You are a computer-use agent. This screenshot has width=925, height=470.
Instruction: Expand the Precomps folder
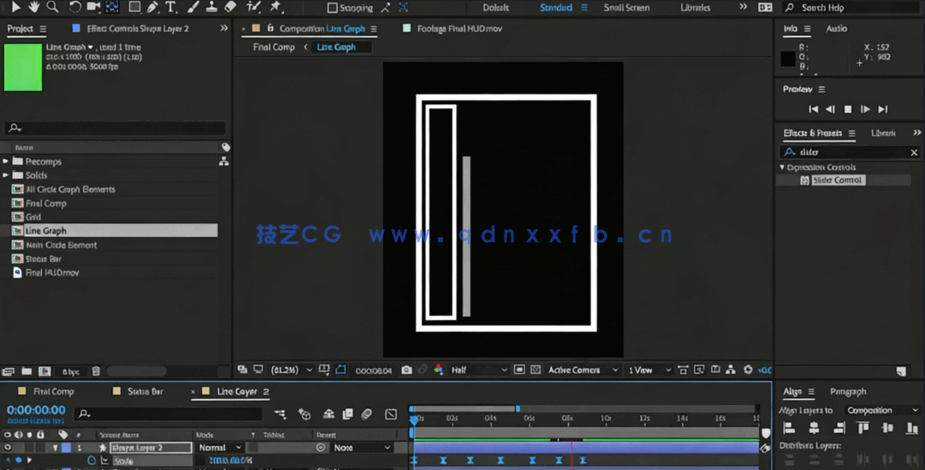(x=6, y=162)
